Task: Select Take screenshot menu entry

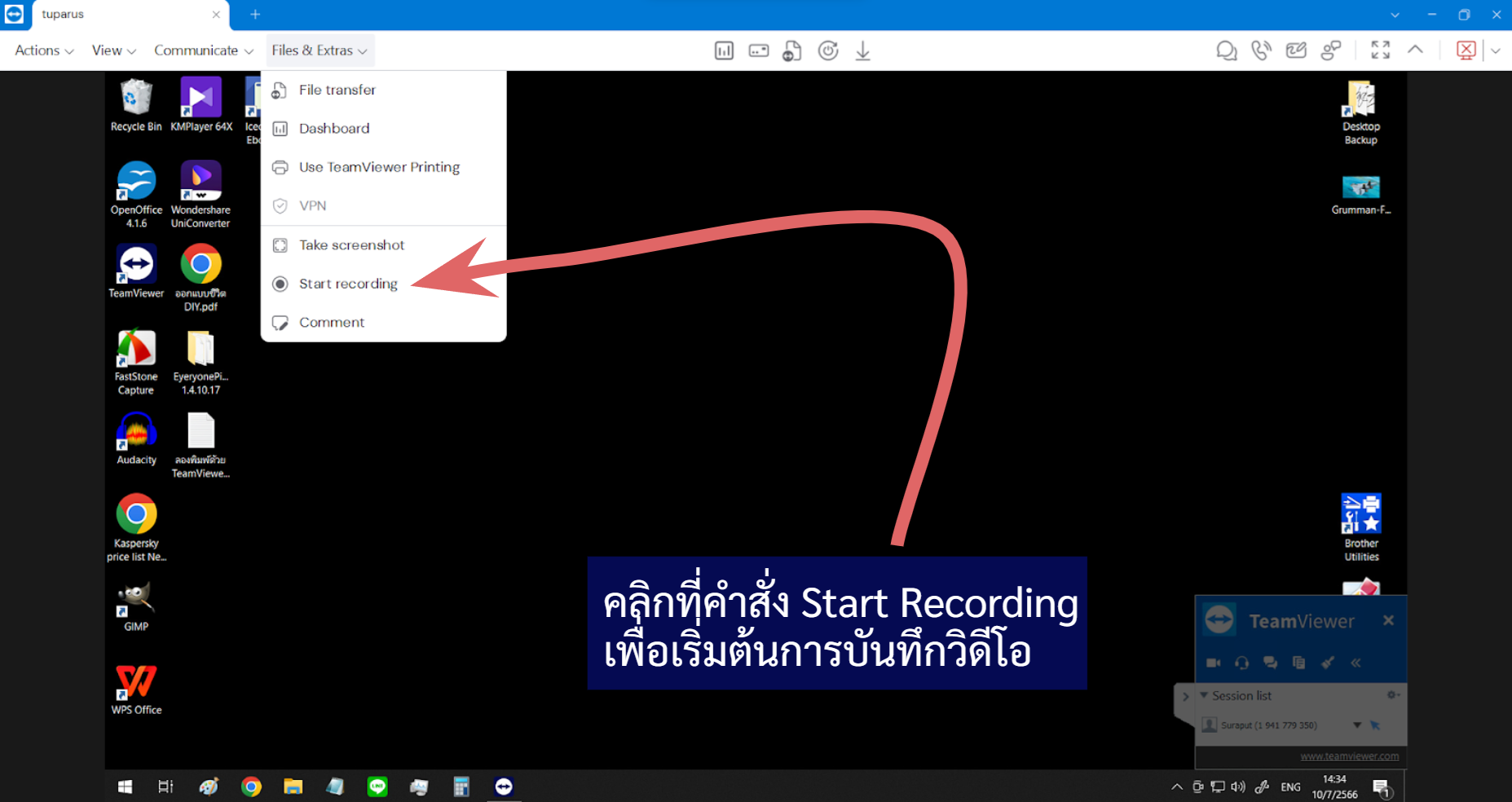Action: pyautogui.click(x=350, y=245)
